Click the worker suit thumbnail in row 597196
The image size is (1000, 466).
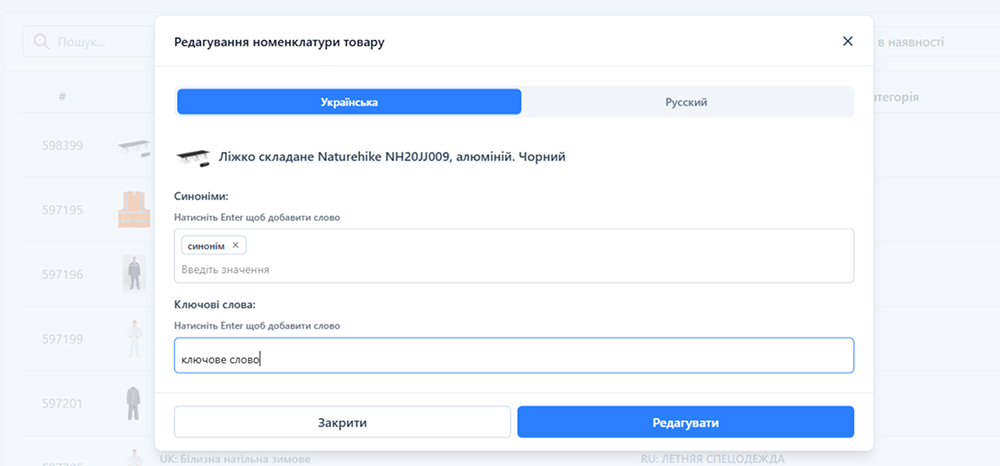click(134, 273)
